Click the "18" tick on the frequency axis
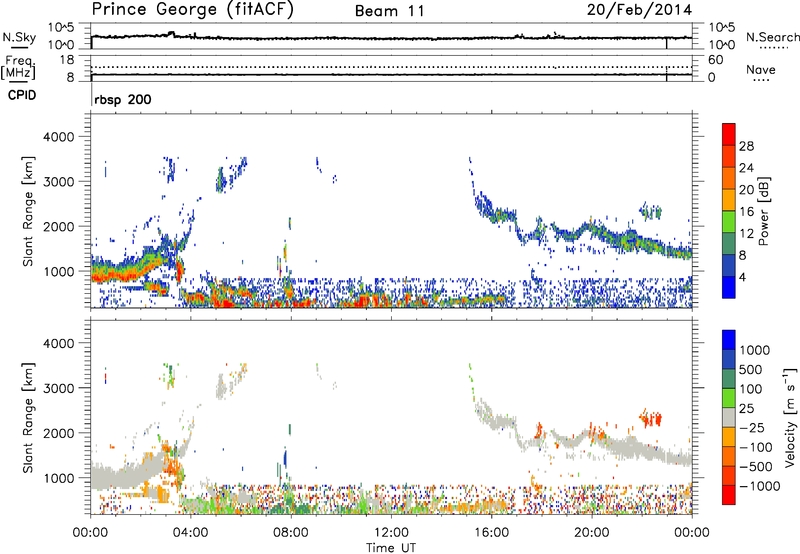Image resolution: width=800 pixels, height=554 pixels. tap(67, 60)
